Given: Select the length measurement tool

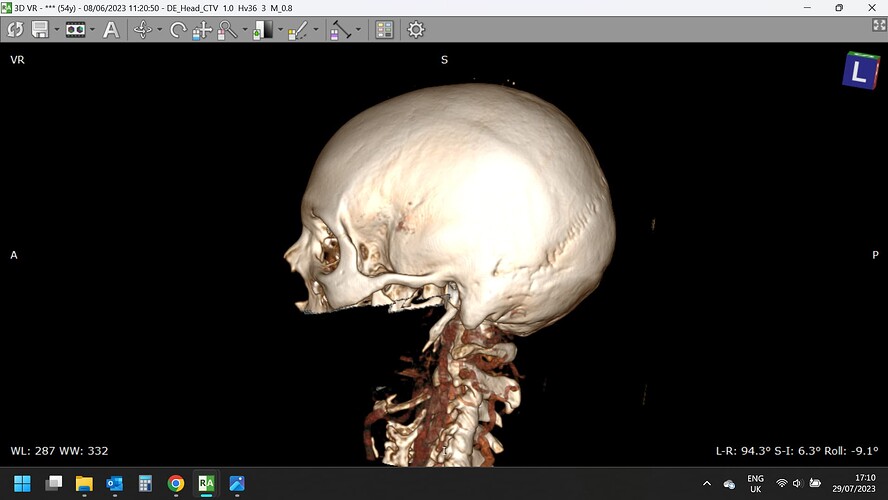Looking at the screenshot, I should pos(341,30).
